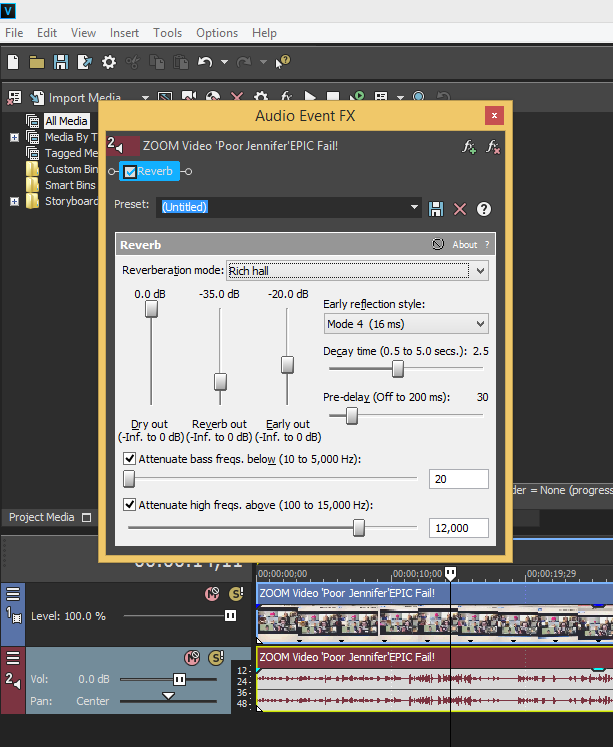Open the dropdown arrow next to Import Media
The image size is (613, 747).
(145, 98)
